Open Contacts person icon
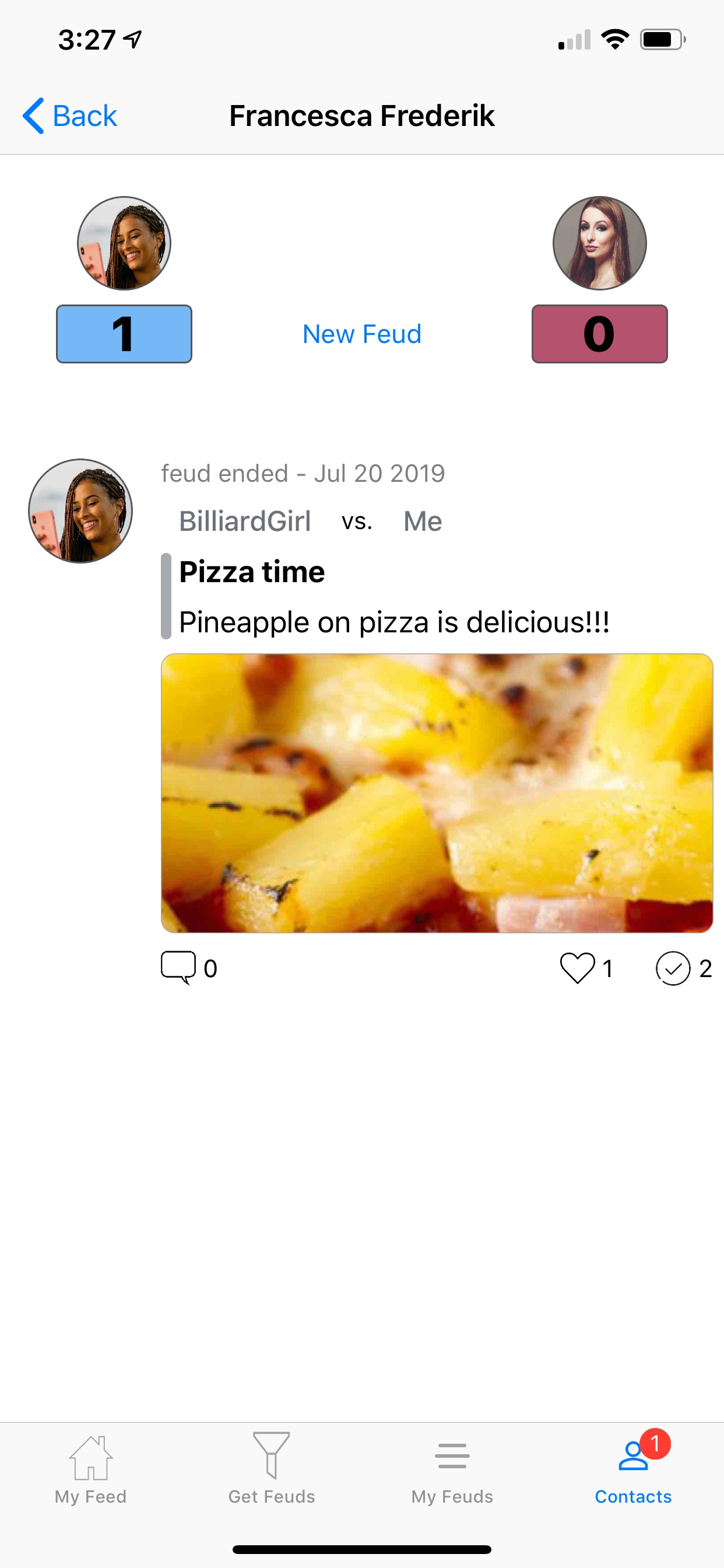724x1568 pixels. pos(633,1456)
